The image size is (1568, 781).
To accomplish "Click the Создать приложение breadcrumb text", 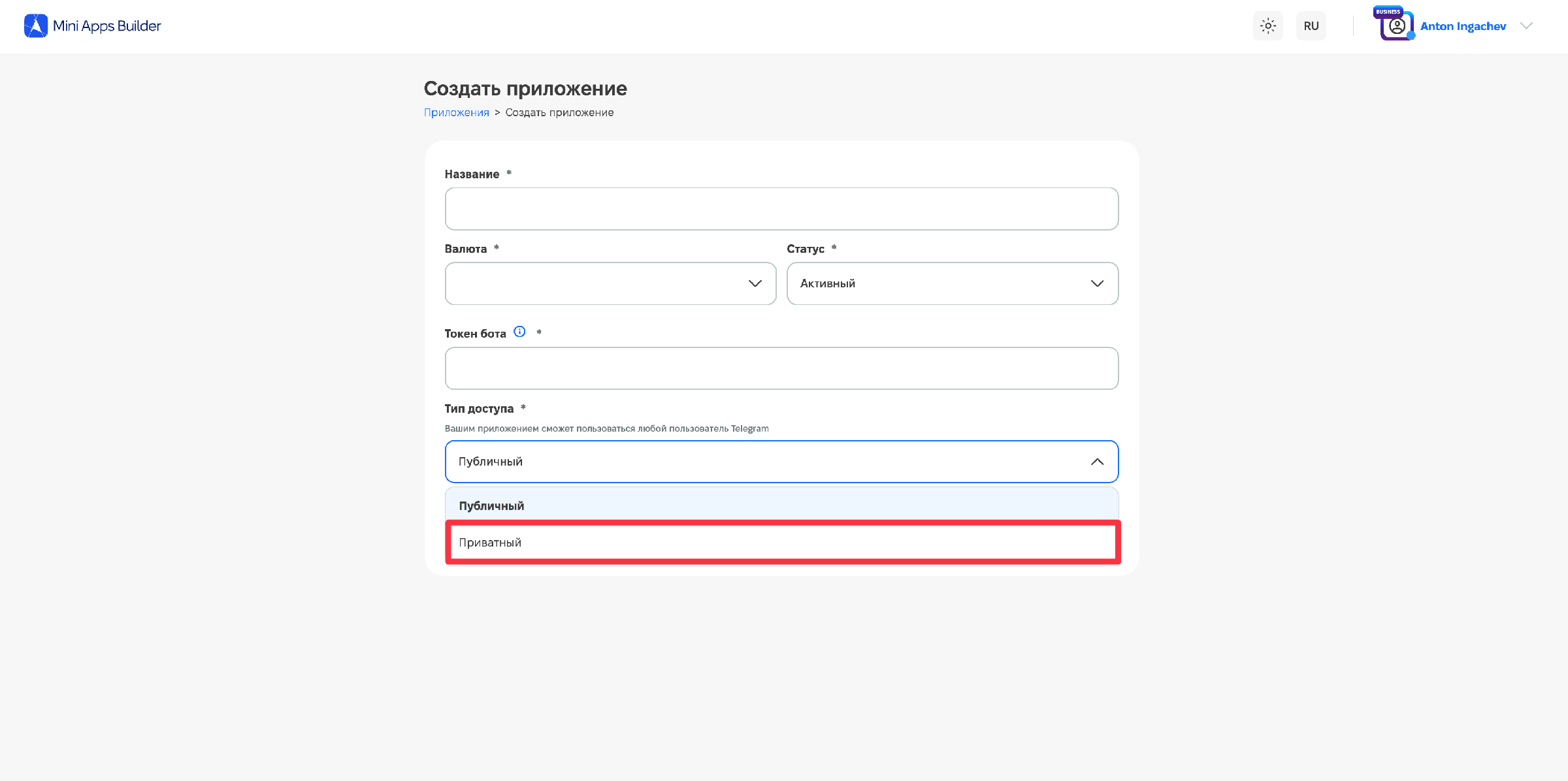I will pos(559,112).
